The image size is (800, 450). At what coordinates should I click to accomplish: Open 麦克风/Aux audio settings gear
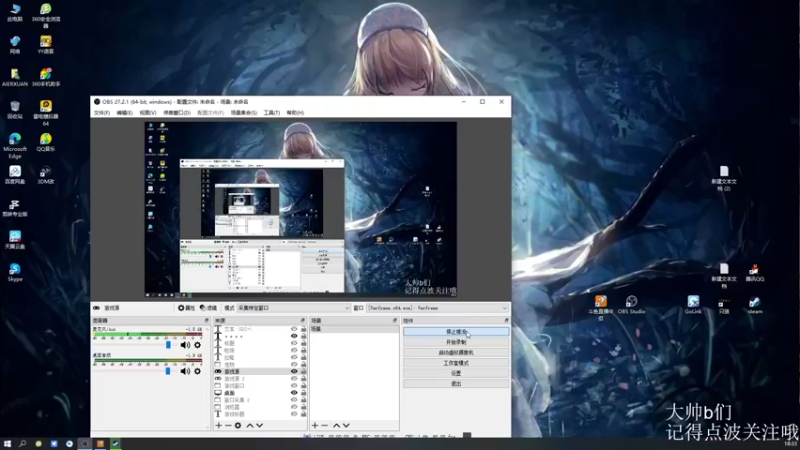(197, 345)
